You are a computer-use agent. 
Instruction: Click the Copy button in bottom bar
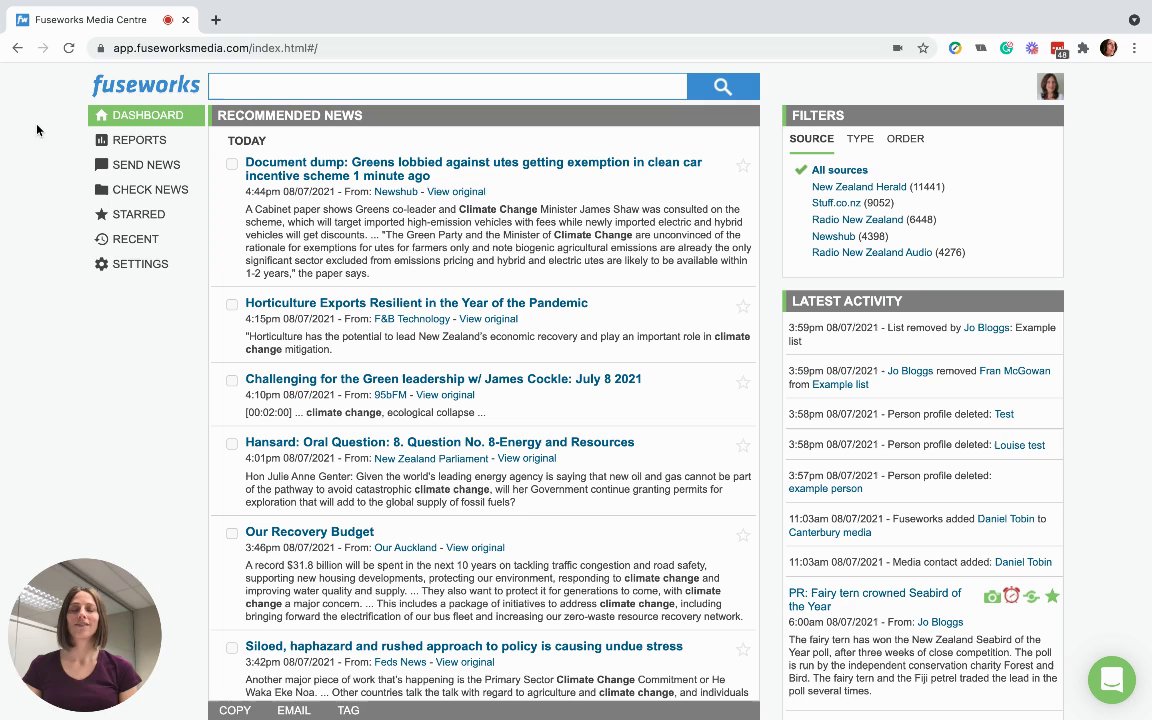click(x=235, y=710)
